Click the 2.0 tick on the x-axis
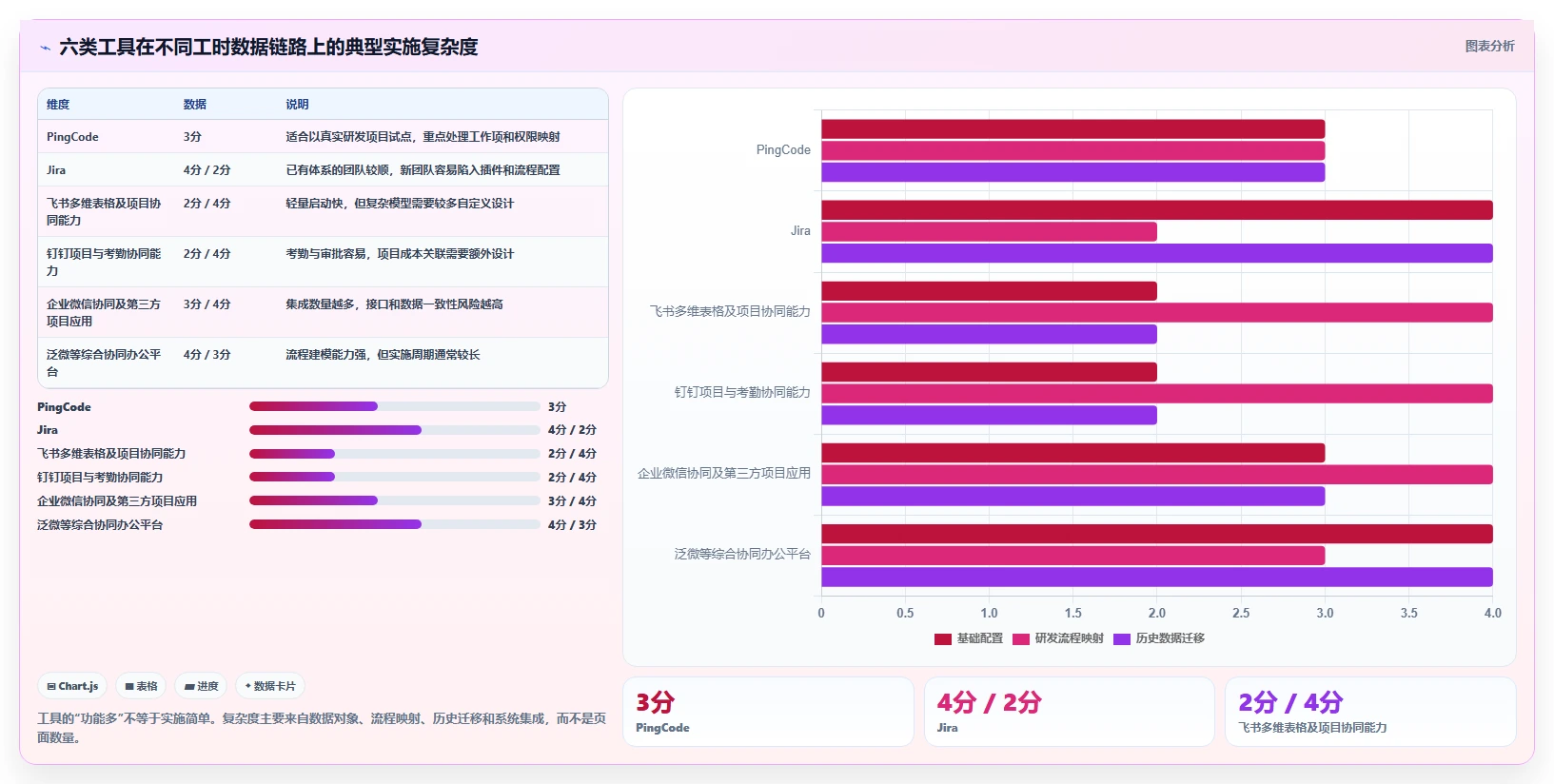1554x784 pixels. 1156,614
